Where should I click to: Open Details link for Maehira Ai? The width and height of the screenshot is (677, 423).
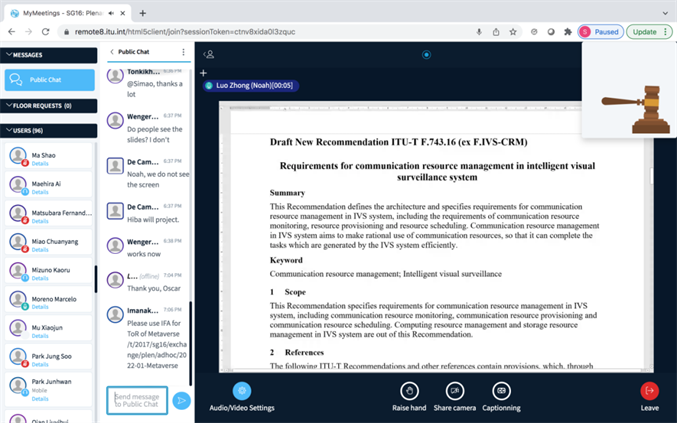pos(40,192)
